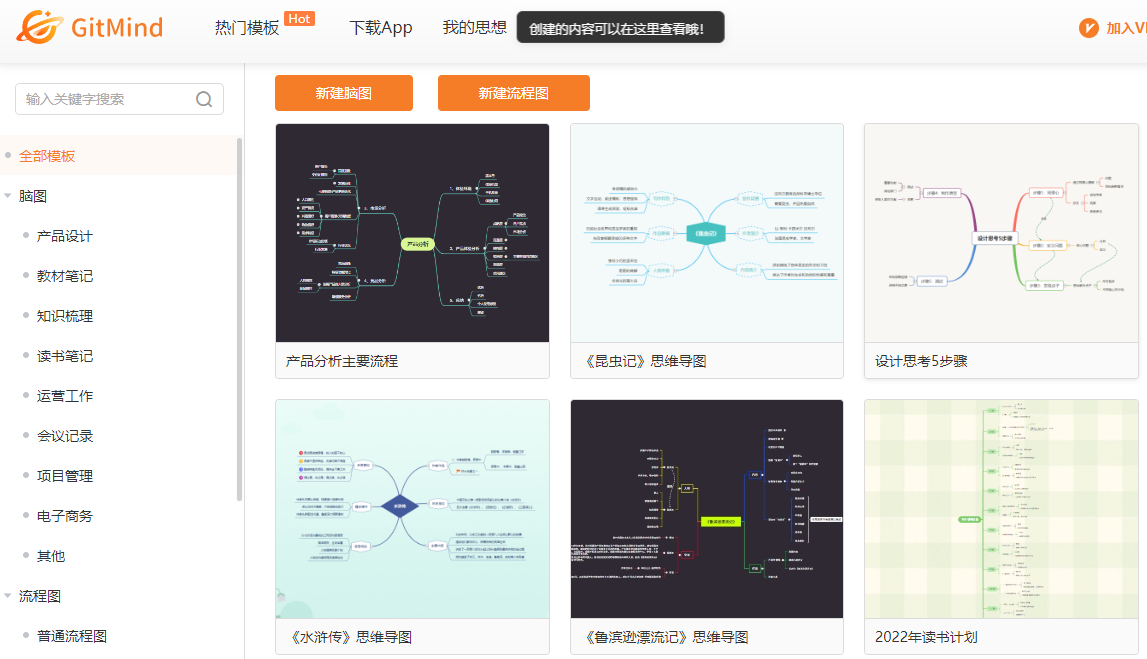This screenshot has height=659, width=1147.
Task: Open the 下载App menu item
Action: click(381, 28)
